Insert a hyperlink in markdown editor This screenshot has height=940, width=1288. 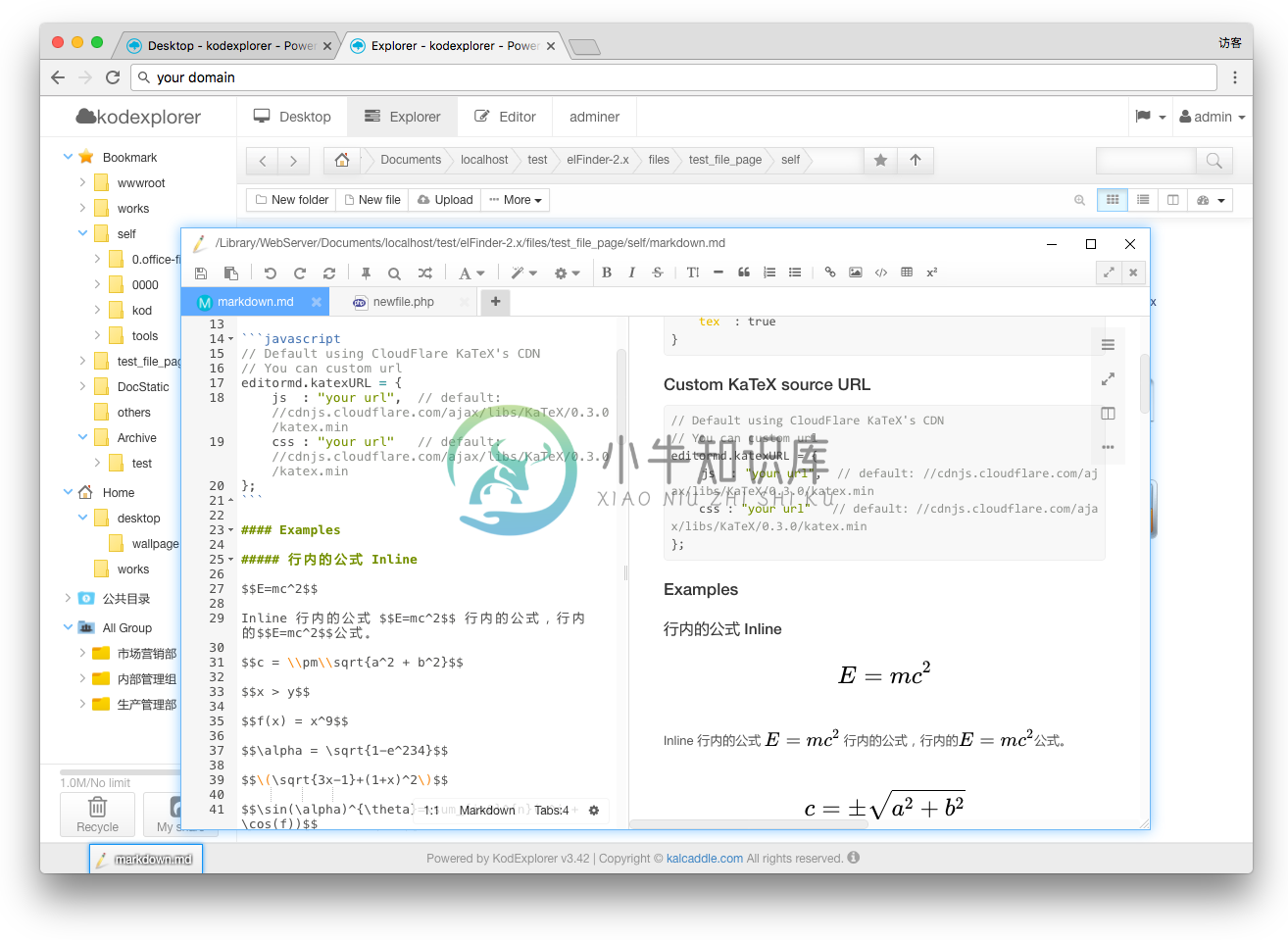click(830, 272)
